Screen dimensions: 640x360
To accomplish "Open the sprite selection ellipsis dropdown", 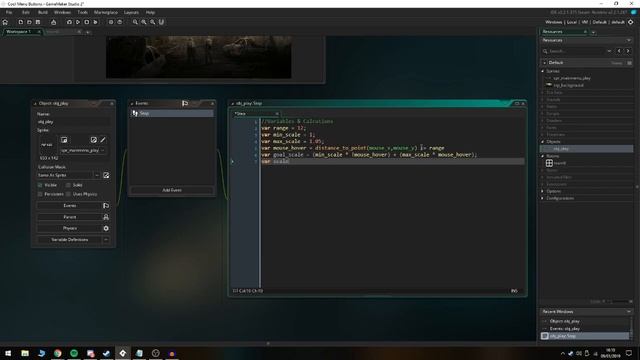I will click(103, 151).
